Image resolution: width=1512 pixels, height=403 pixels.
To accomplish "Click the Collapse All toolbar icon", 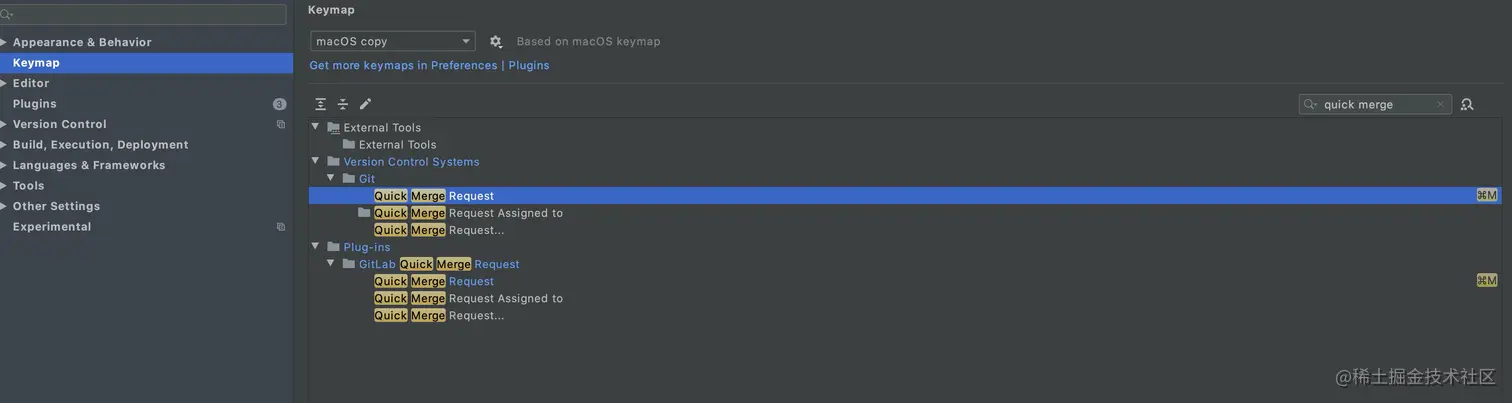I will [x=343, y=104].
